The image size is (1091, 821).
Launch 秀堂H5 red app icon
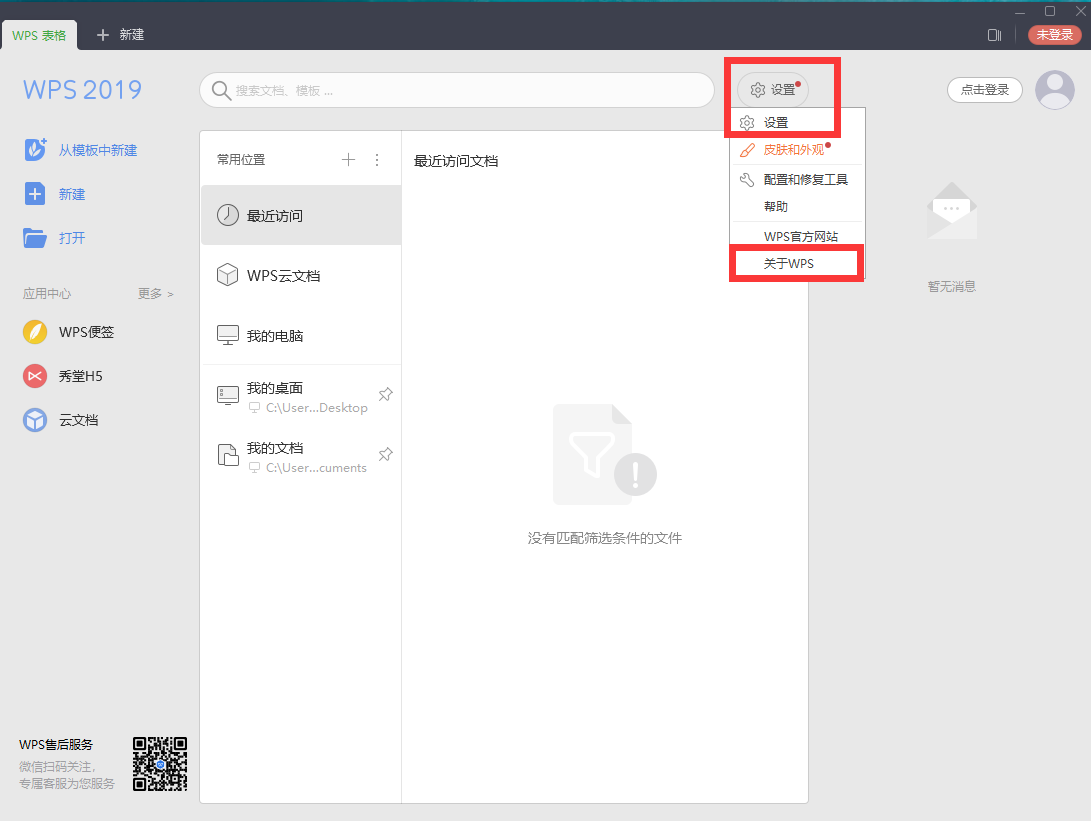[x=35, y=376]
